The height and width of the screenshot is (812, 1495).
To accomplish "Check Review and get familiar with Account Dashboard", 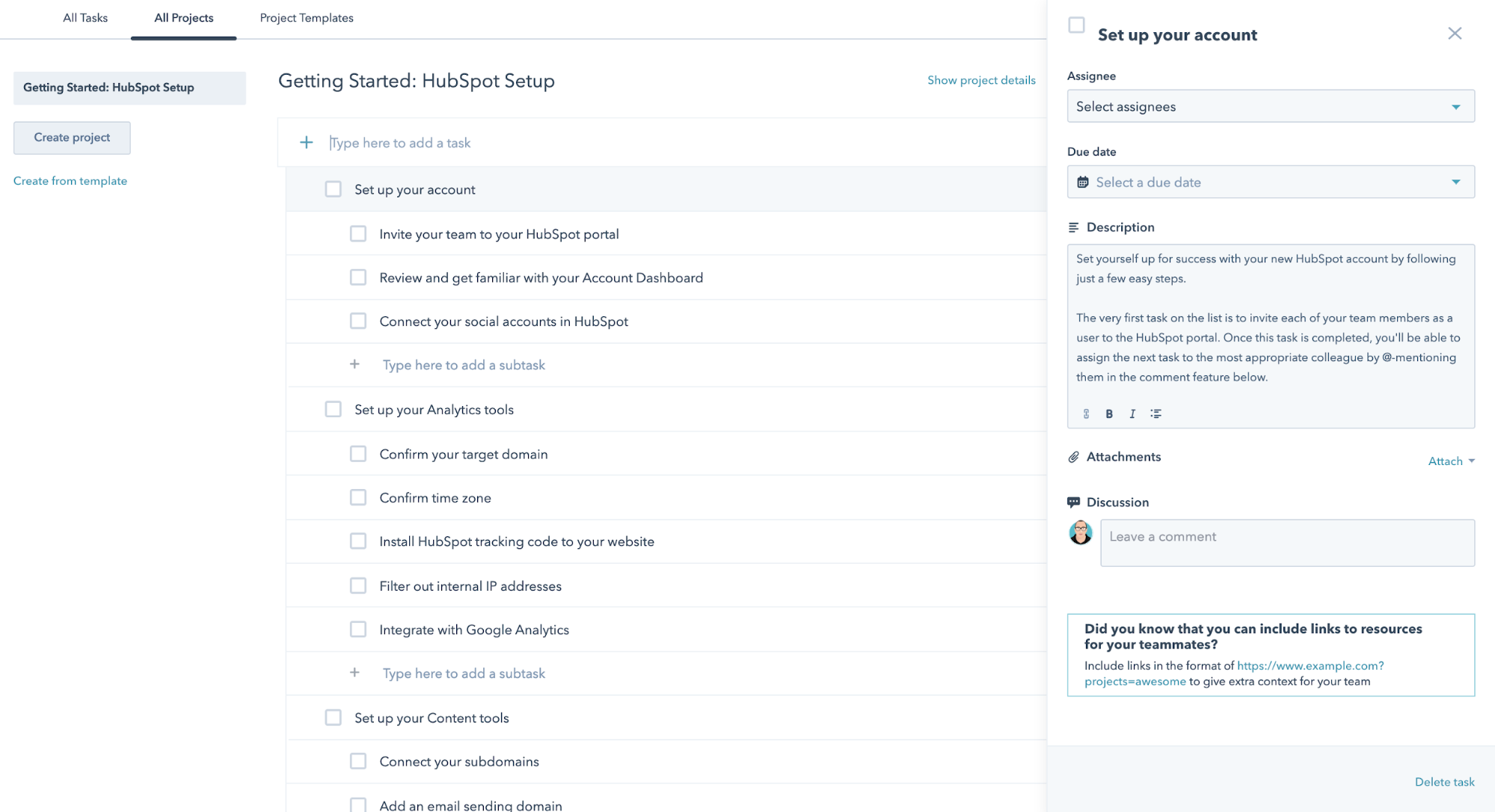I will pyautogui.click(x=358, y=277).
